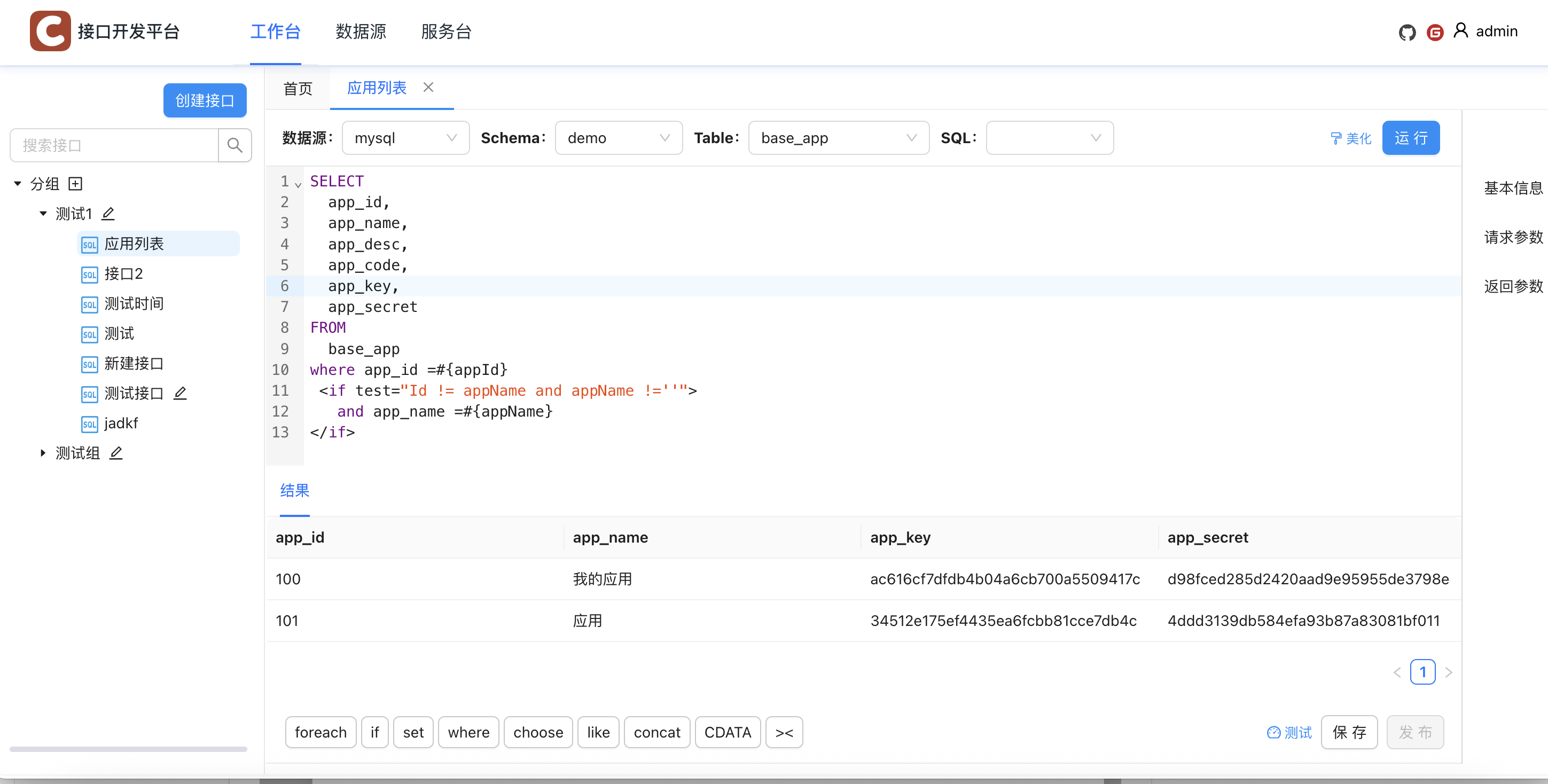Edit the 测试接口 item with pencil
Screen dimensions: 1548x784
[x=181, y=394]
